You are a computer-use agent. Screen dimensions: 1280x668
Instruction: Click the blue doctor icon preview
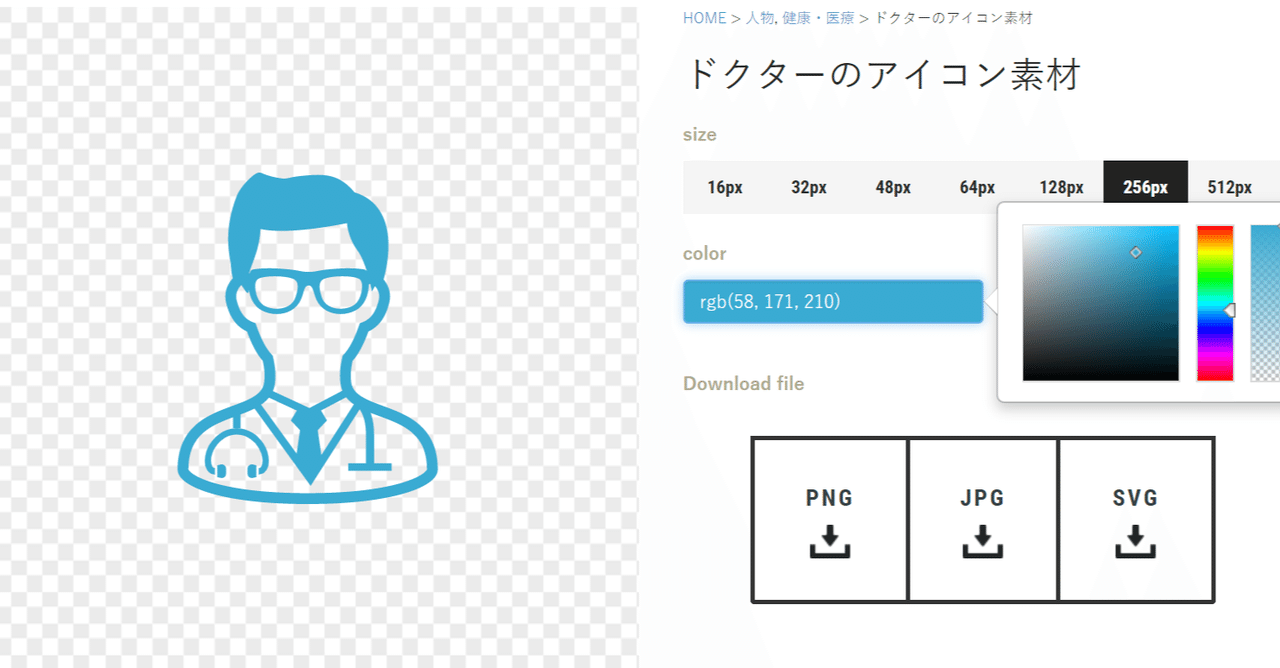[x=308, y=337]
